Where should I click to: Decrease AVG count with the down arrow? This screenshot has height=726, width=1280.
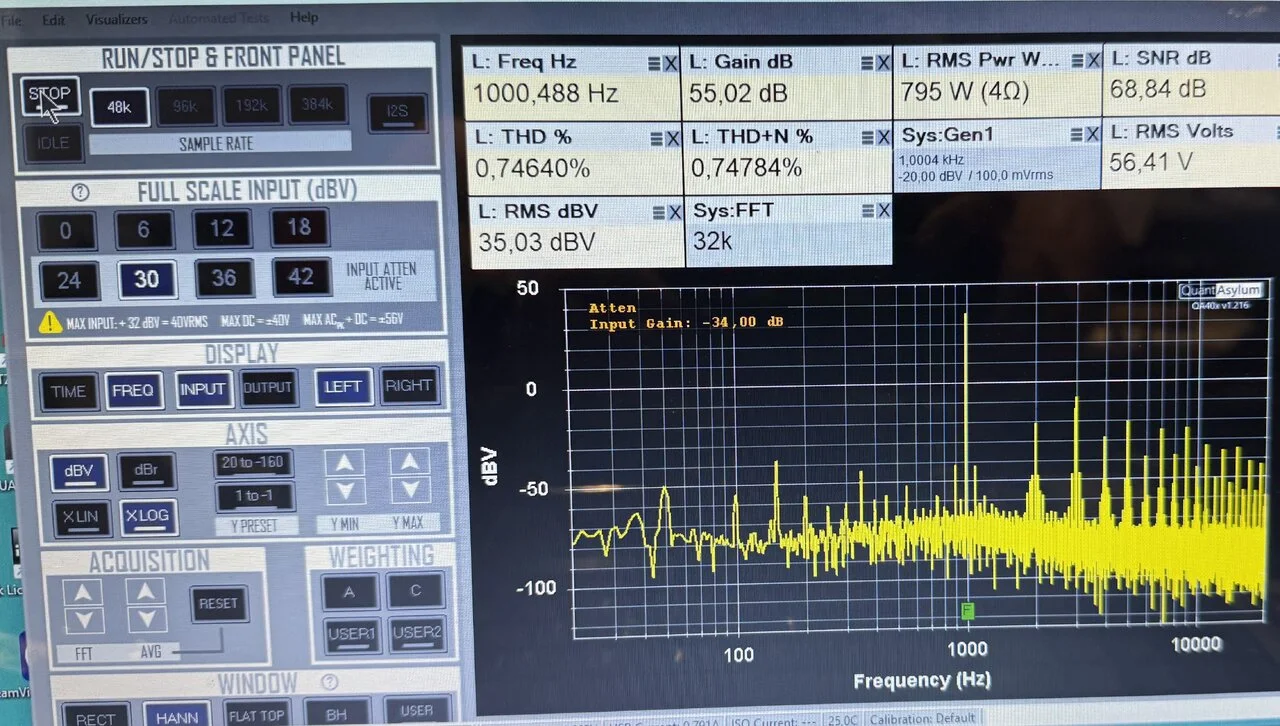(147, 620)
